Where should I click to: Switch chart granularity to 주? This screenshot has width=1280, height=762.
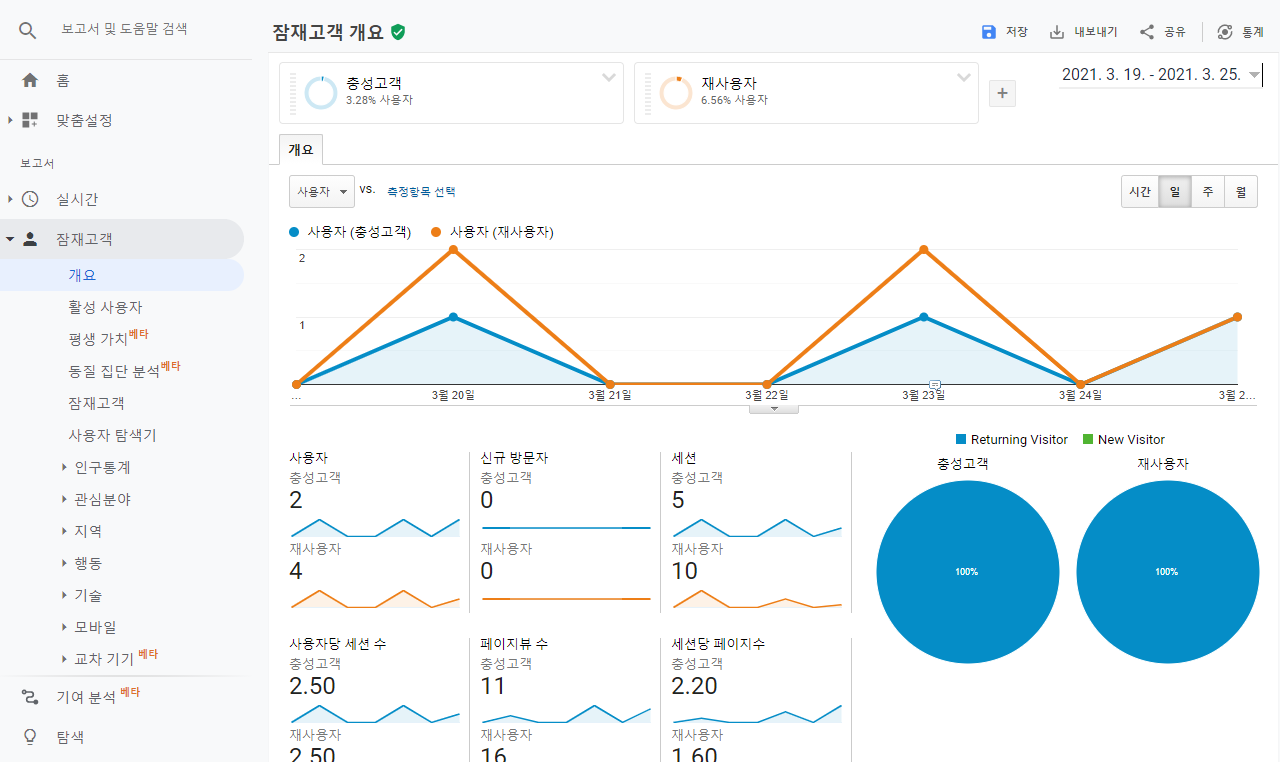point(1208,191)
